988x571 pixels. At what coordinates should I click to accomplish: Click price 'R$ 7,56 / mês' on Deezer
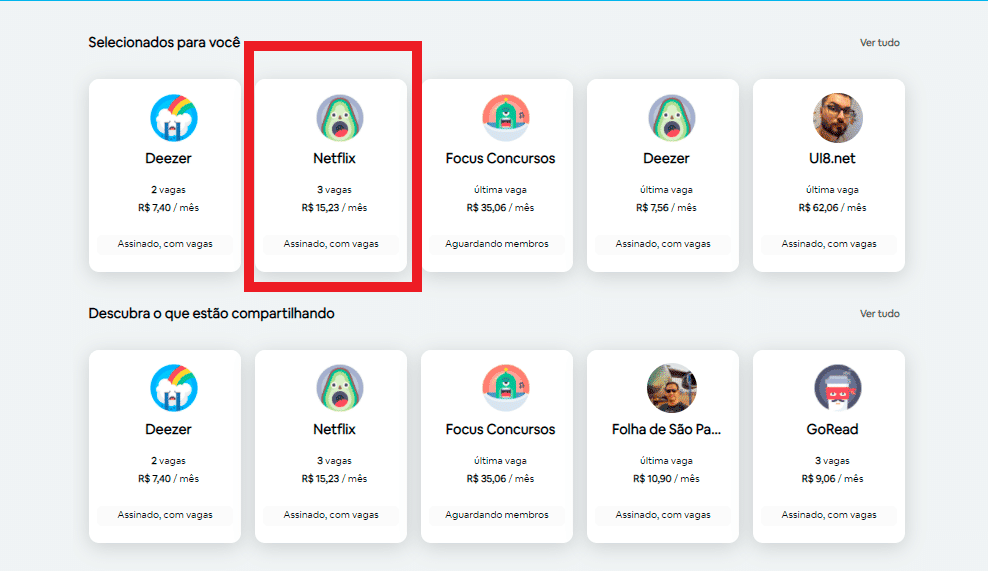point(666,207)
